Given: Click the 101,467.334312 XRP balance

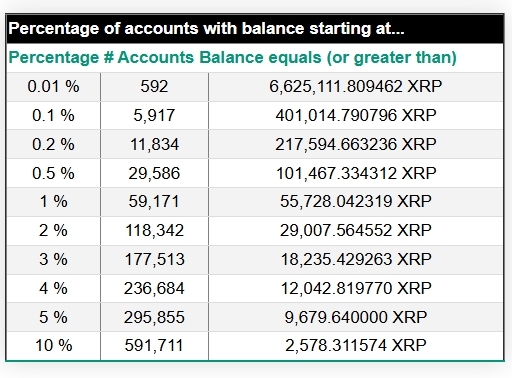Looking at the screenshot, I should tap(356, 173).
